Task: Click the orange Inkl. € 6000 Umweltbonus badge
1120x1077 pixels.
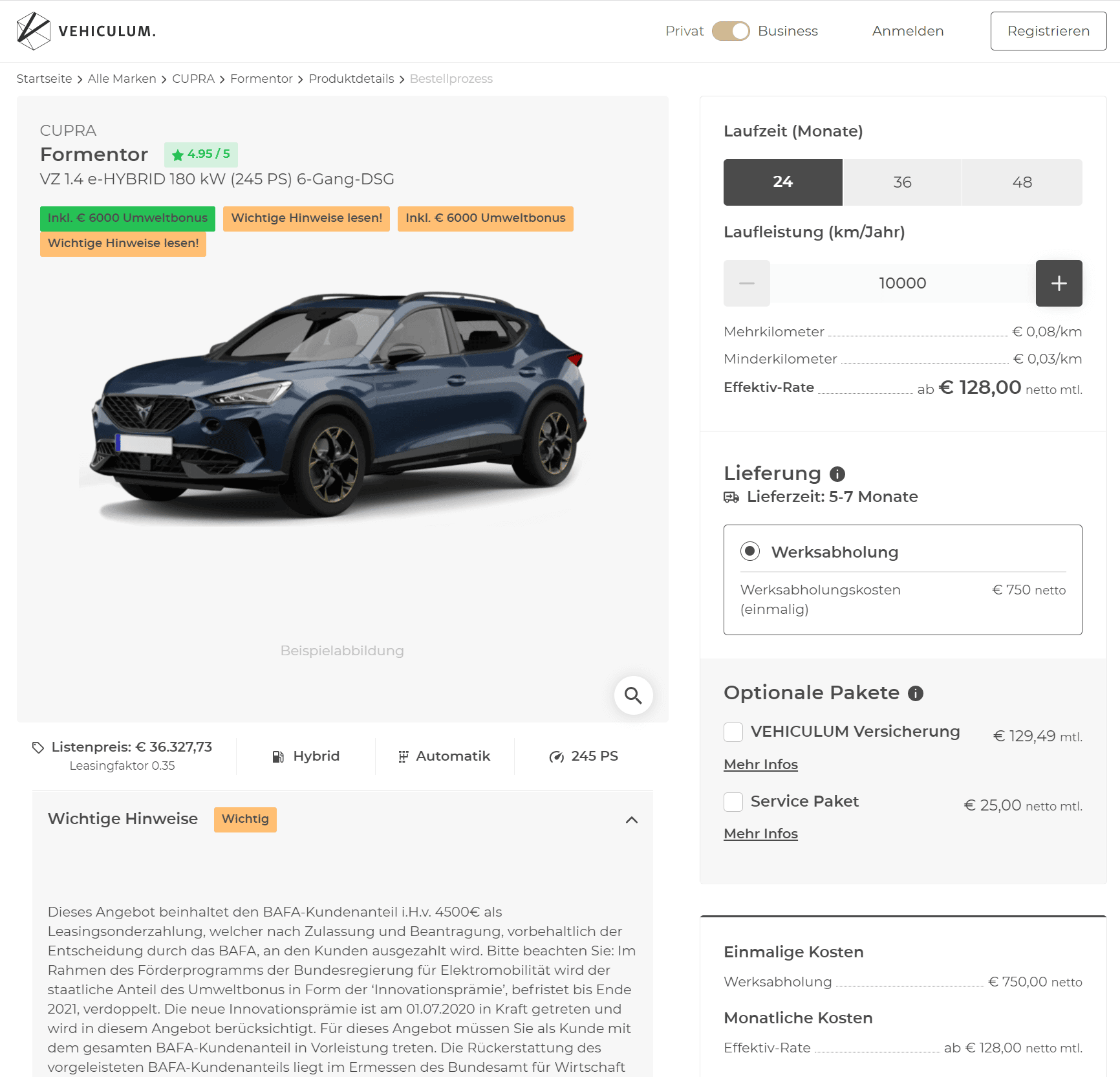Action: [486, 219]
